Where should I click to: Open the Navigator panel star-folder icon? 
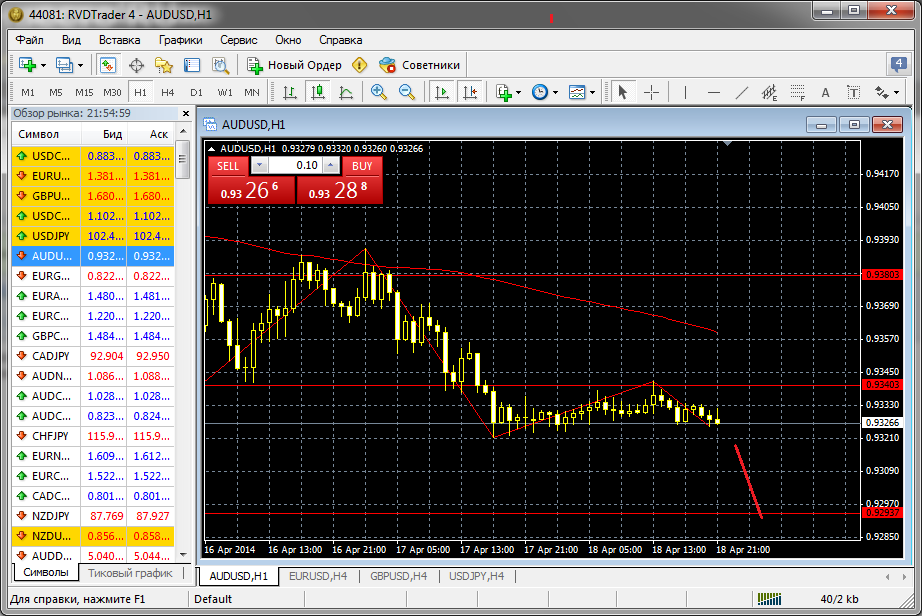pyautogui.click(x=164, y=65)
